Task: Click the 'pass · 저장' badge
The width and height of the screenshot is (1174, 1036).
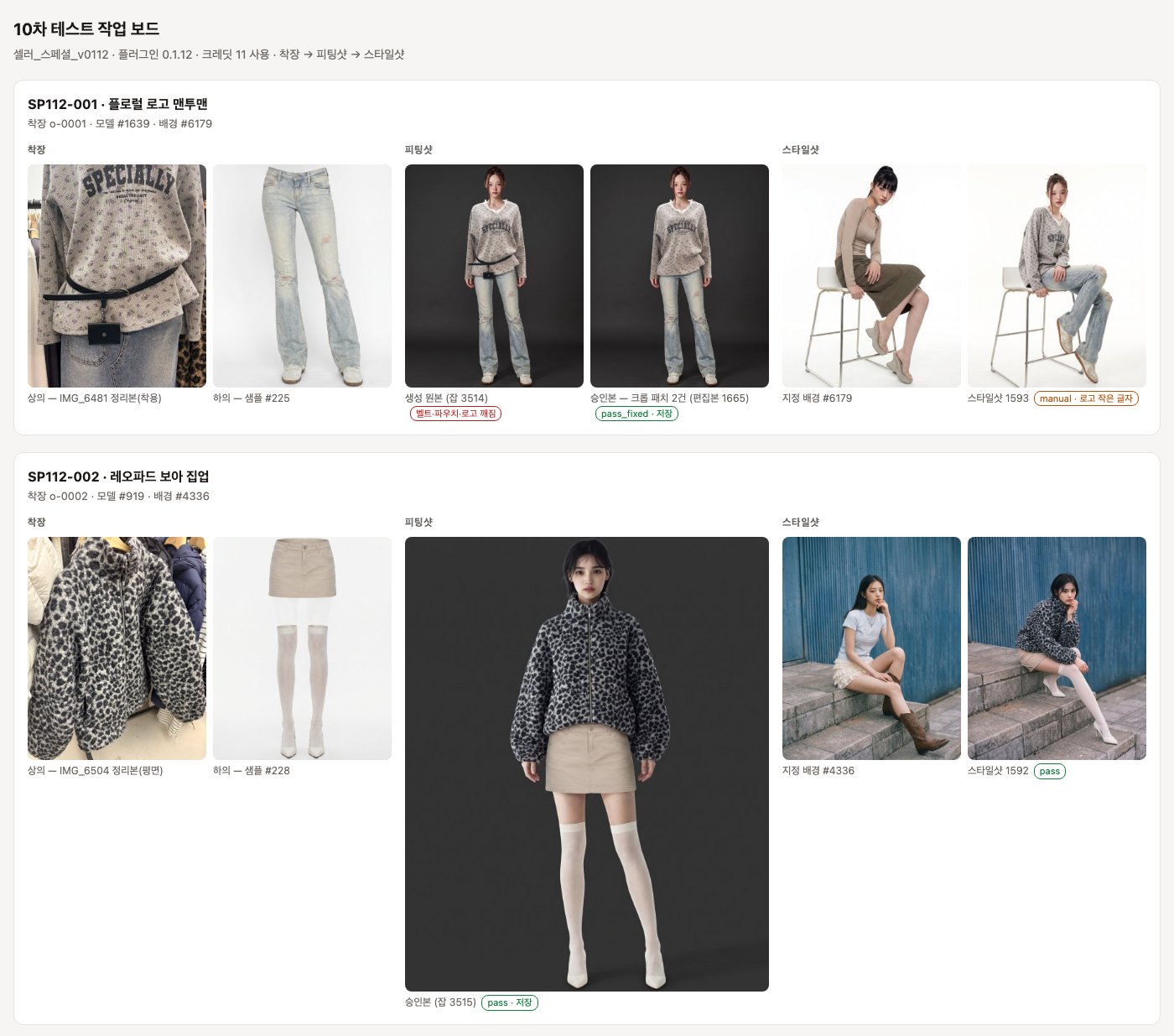Action: 510,1002
